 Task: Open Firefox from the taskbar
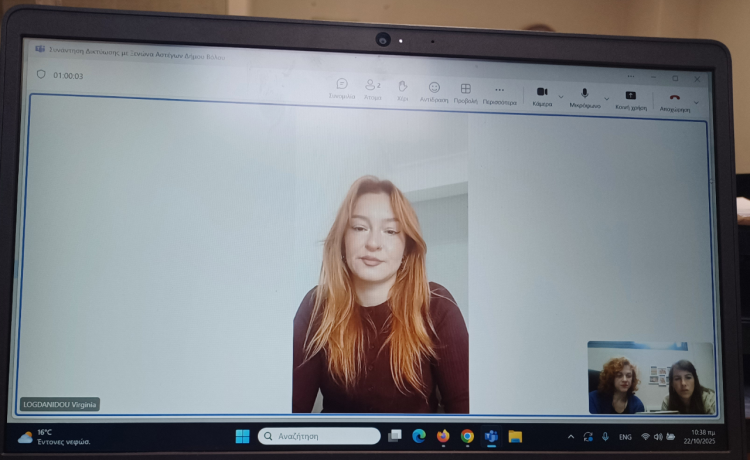click(x=443, y=436)
